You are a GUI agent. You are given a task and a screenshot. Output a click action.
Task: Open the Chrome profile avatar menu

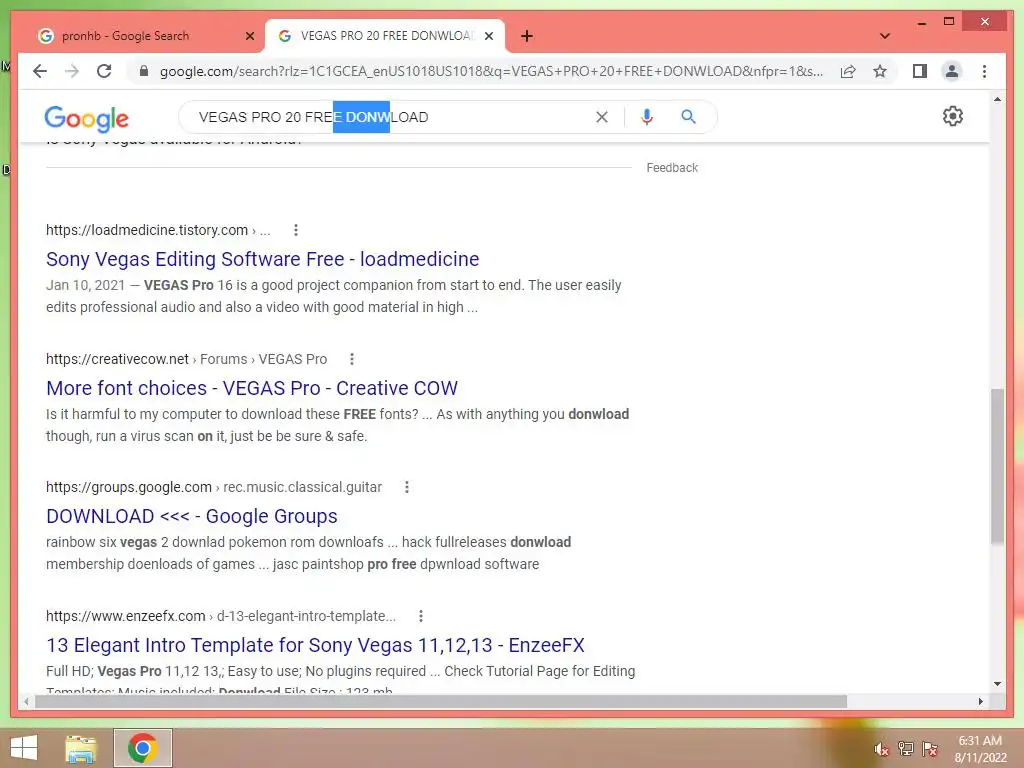952,71
